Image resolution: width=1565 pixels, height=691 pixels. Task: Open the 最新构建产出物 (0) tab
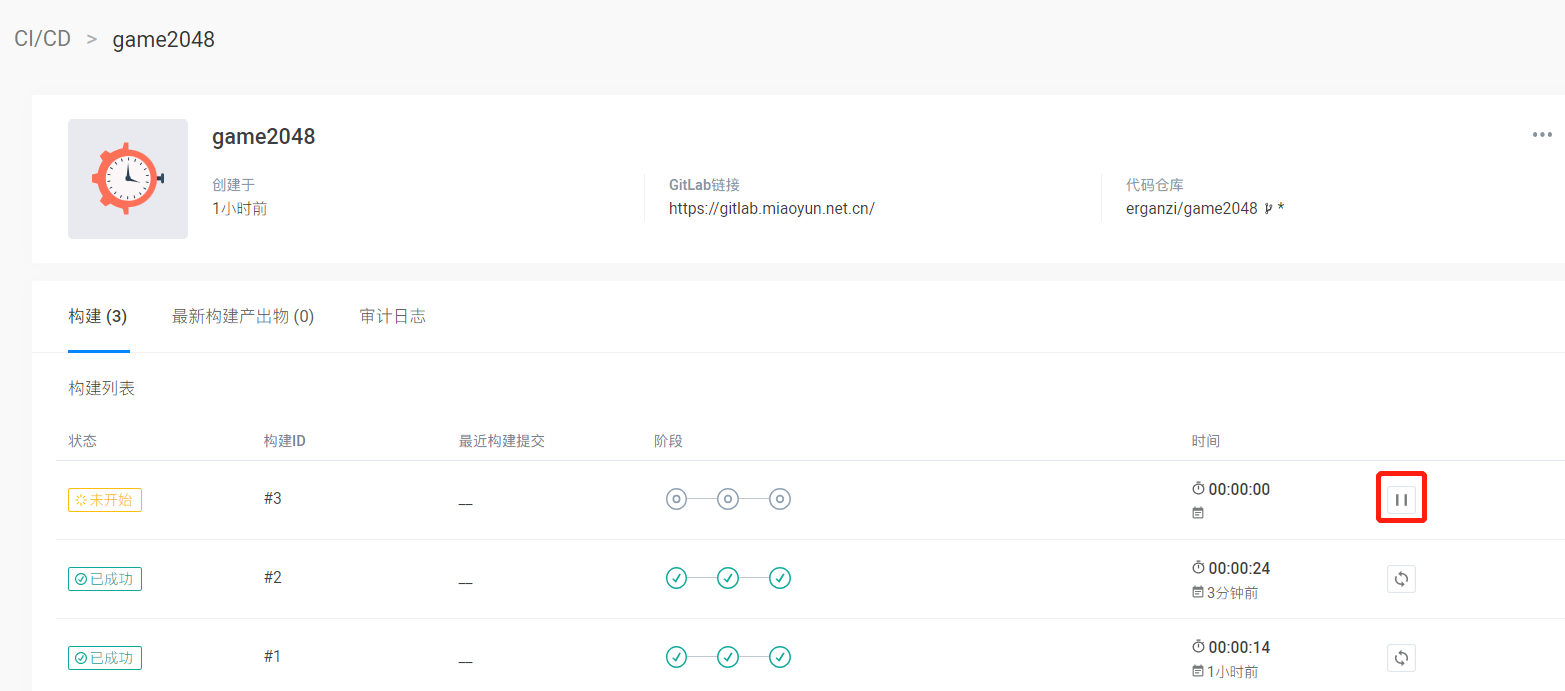(243, 316)
